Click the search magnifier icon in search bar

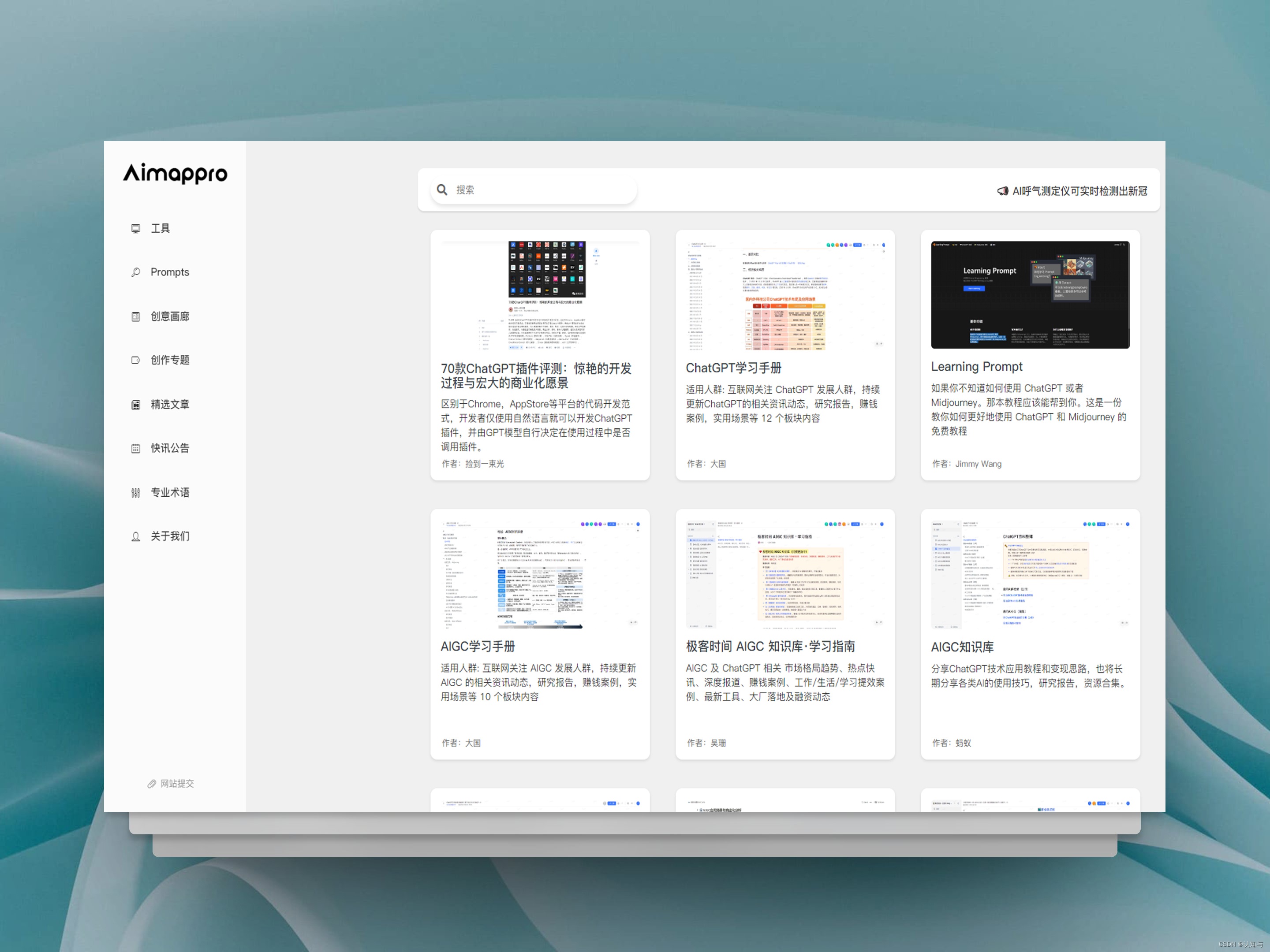point(441,190)
